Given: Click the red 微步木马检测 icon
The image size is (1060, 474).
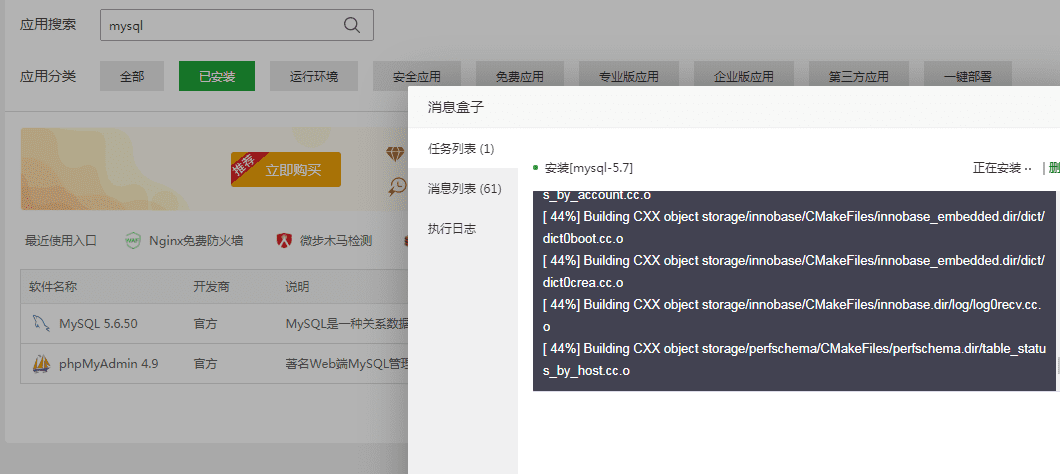Looking at the screenshot, I should pos(285,240).
